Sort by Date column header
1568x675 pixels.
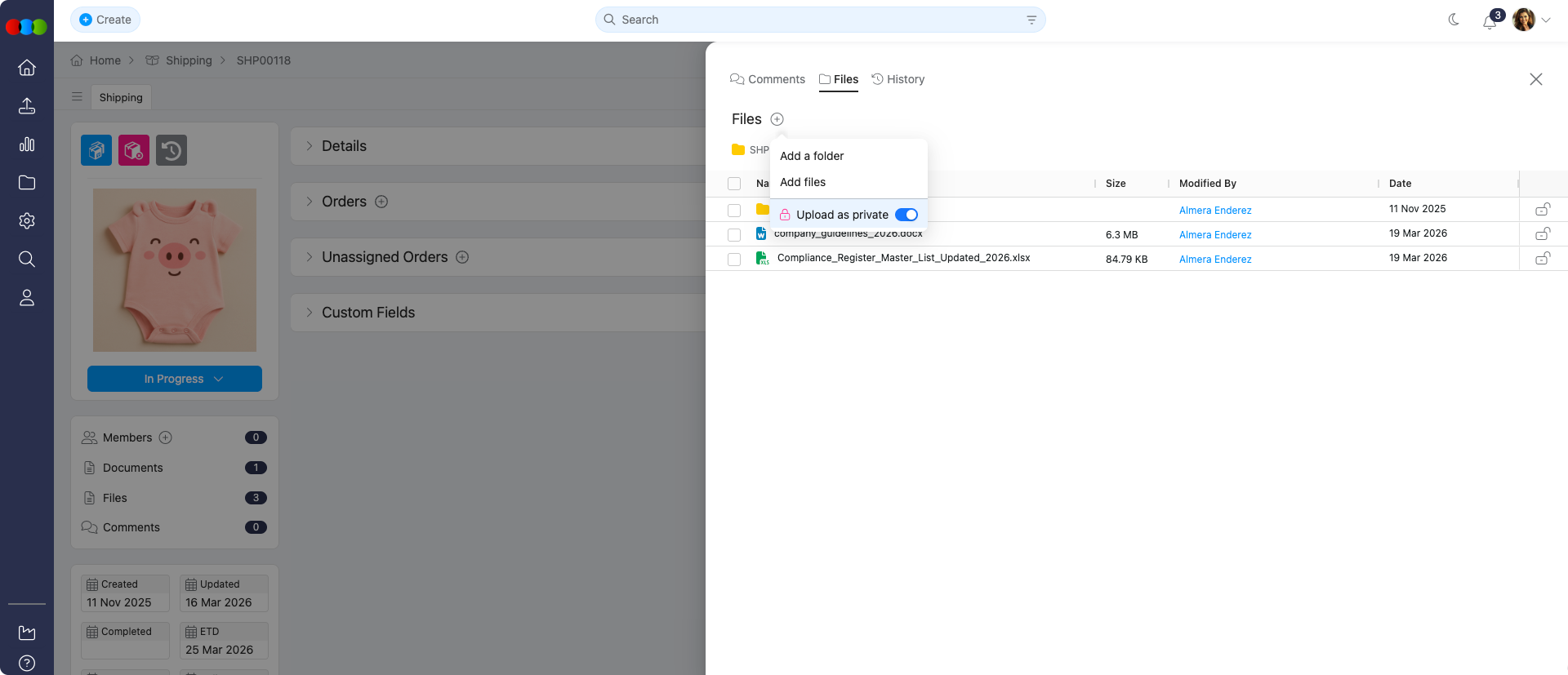(x=1400, y=184)
